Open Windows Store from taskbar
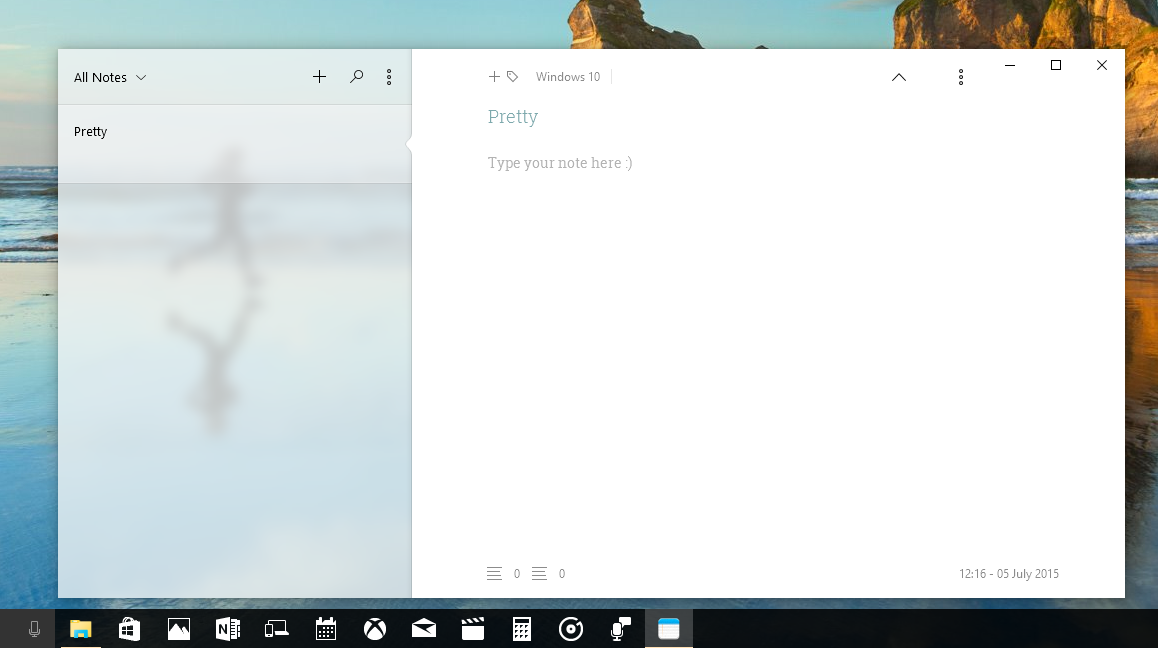 (129, 629)
